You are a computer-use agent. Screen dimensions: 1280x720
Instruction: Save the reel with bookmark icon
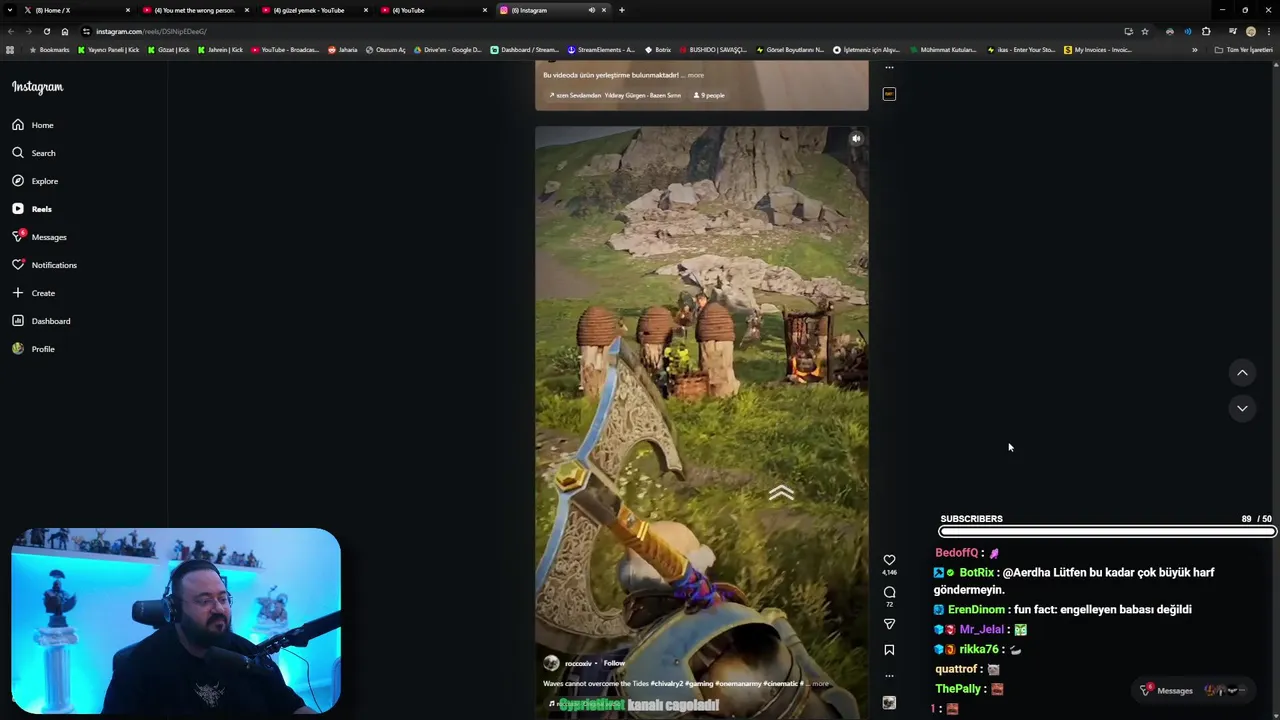(889, 650)
